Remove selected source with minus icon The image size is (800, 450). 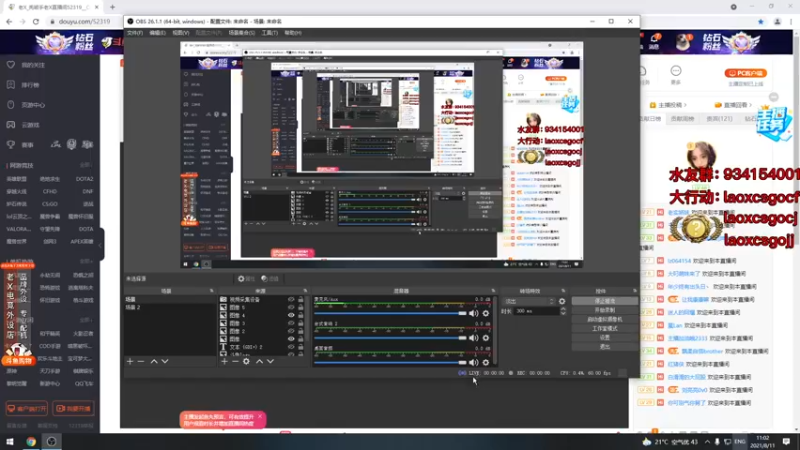[235, 361]
